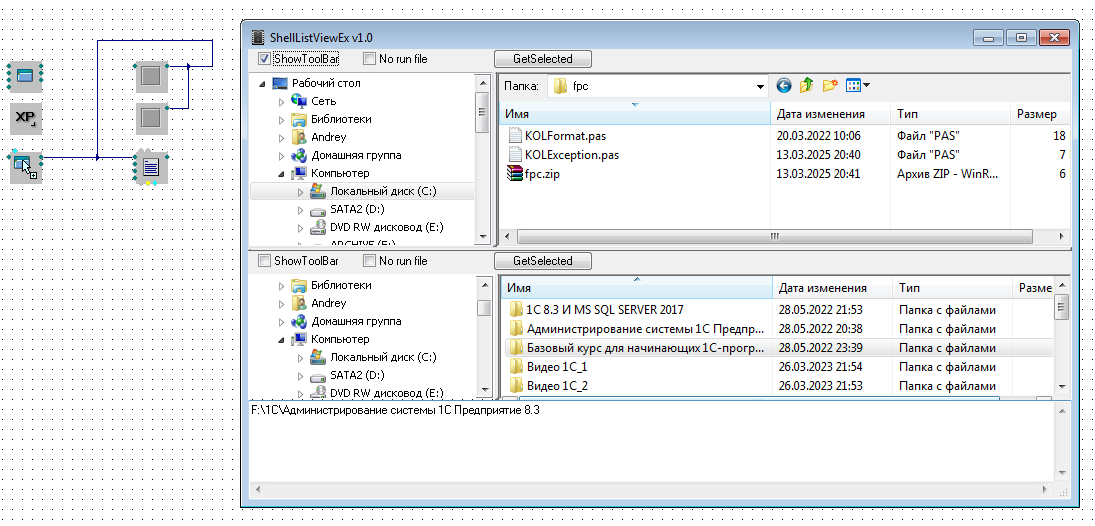This screenshot has height=526, width=1095.
Task: Uncheck the checked ShowToolBar checkbox
Action: [x=265, y=59]
